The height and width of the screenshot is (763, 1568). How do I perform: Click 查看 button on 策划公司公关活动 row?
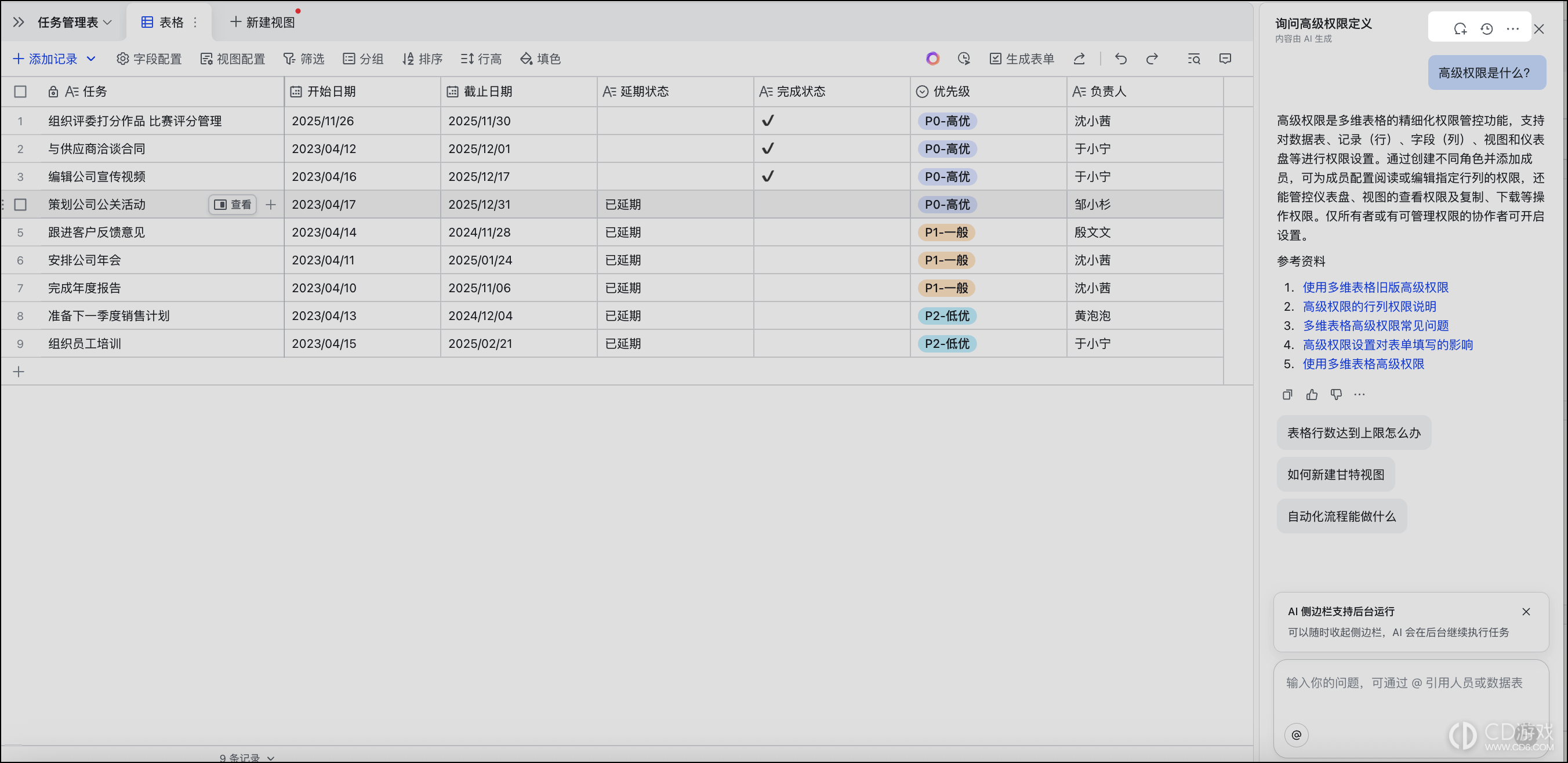point(233,205)
